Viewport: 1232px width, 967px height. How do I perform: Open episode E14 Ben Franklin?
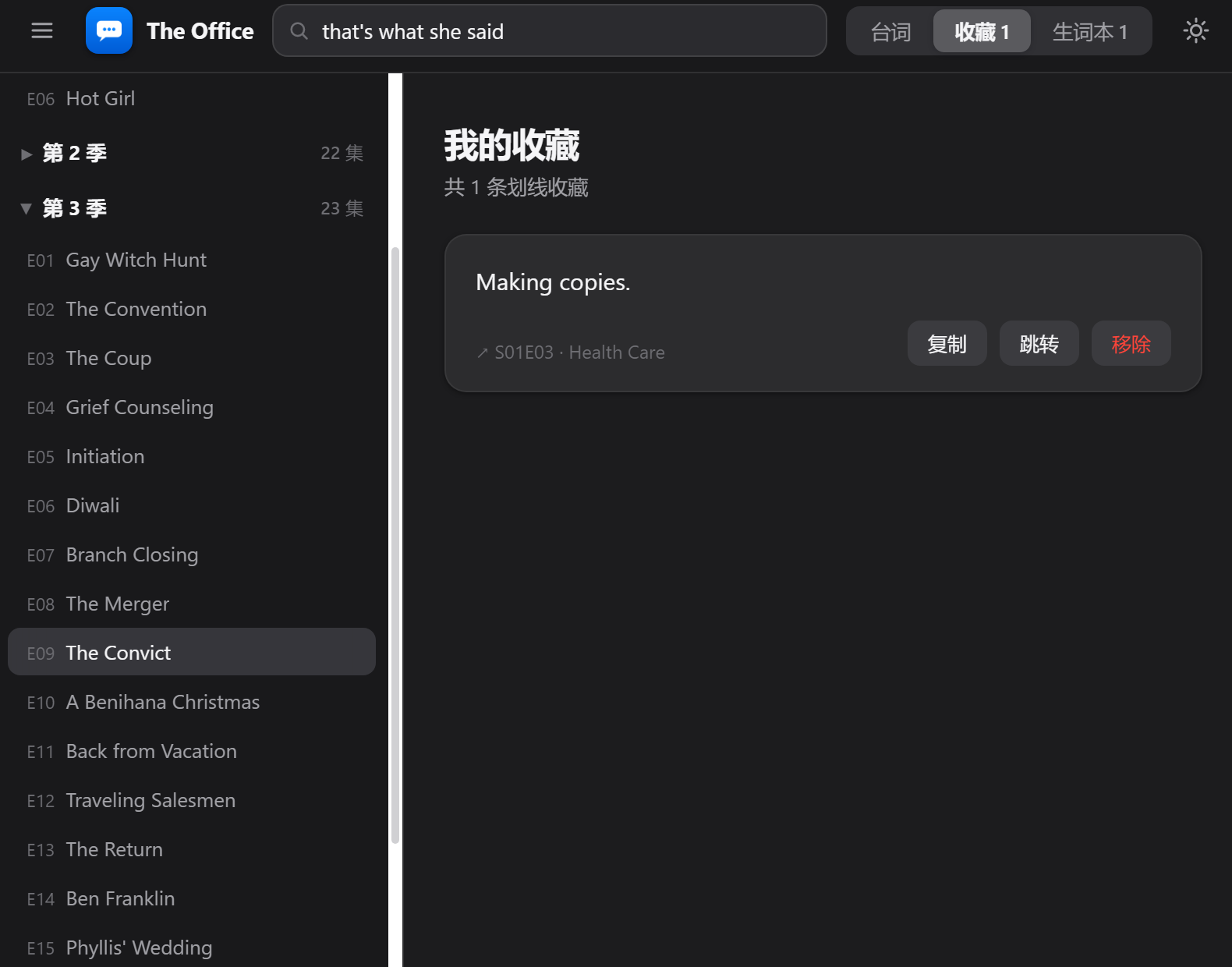tap(192, 898)
